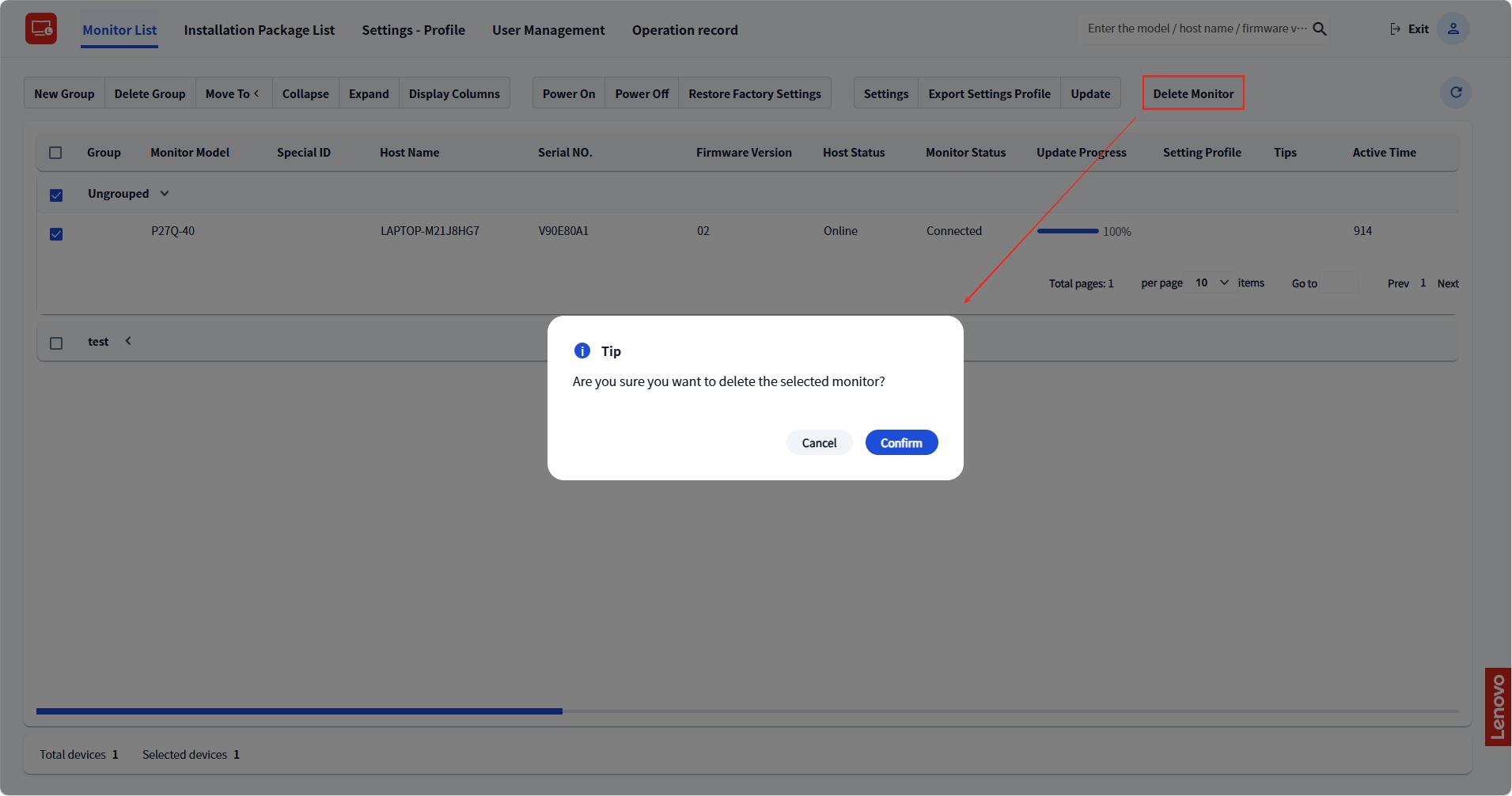Click the refresh list icon
This screenshot has height=796, width=1512.
coord(1455,93)
